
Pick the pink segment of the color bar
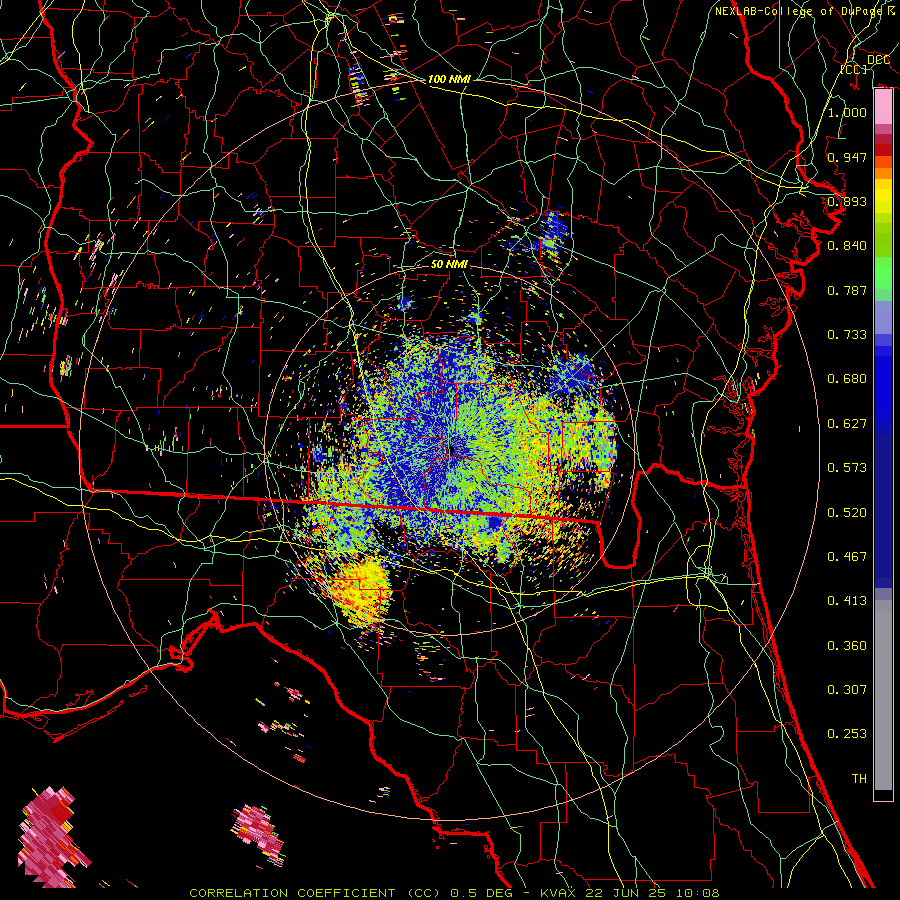pyautogui.click(x=883, y=107)
